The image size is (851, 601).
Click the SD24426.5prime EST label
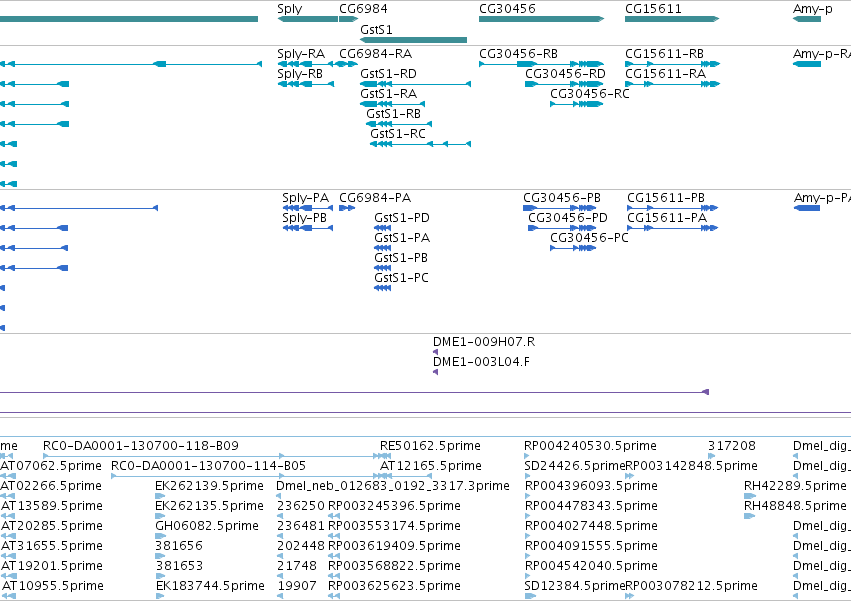[x=574, y=466]
